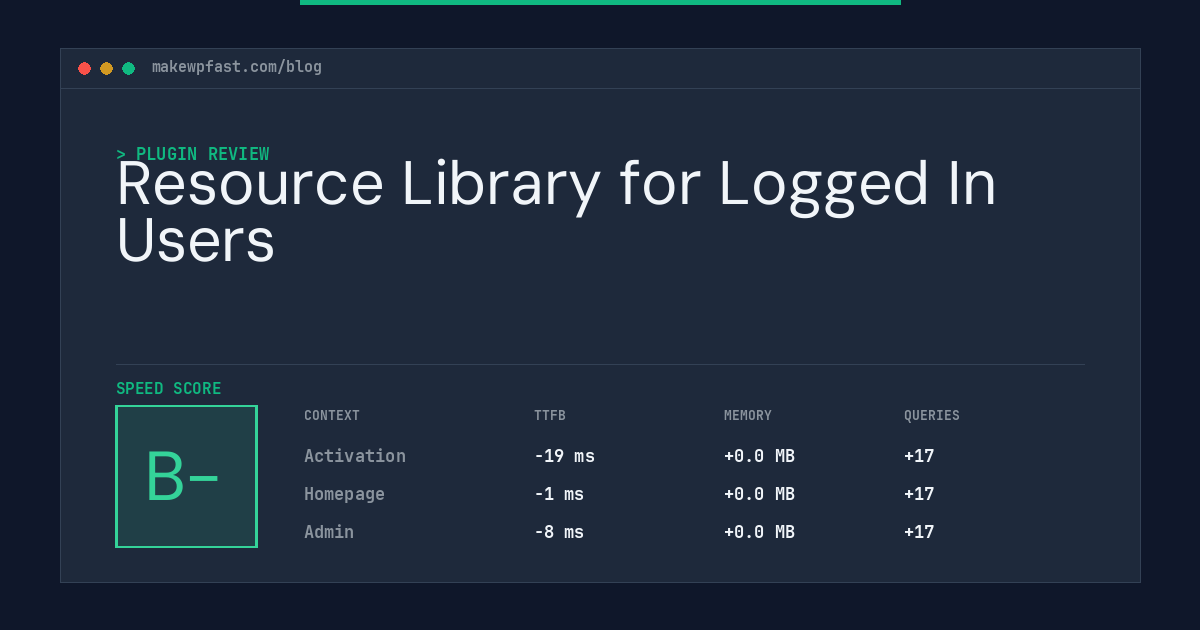The image size is (1200, 630).
Task: Click the 'CONTEXT' column header
Action: point(332,416)
